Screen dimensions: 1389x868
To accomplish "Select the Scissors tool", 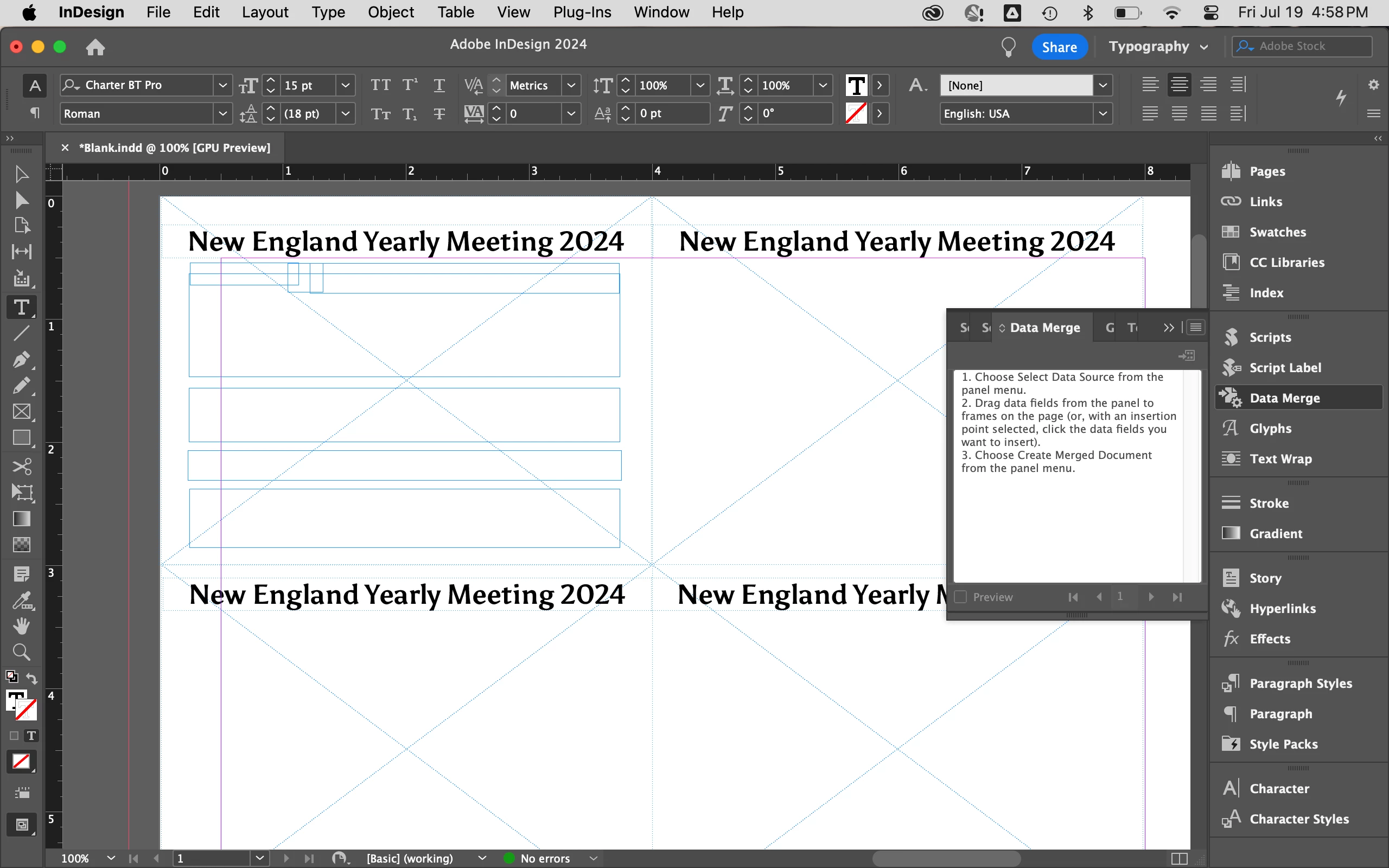I will [x=21, y=466].
